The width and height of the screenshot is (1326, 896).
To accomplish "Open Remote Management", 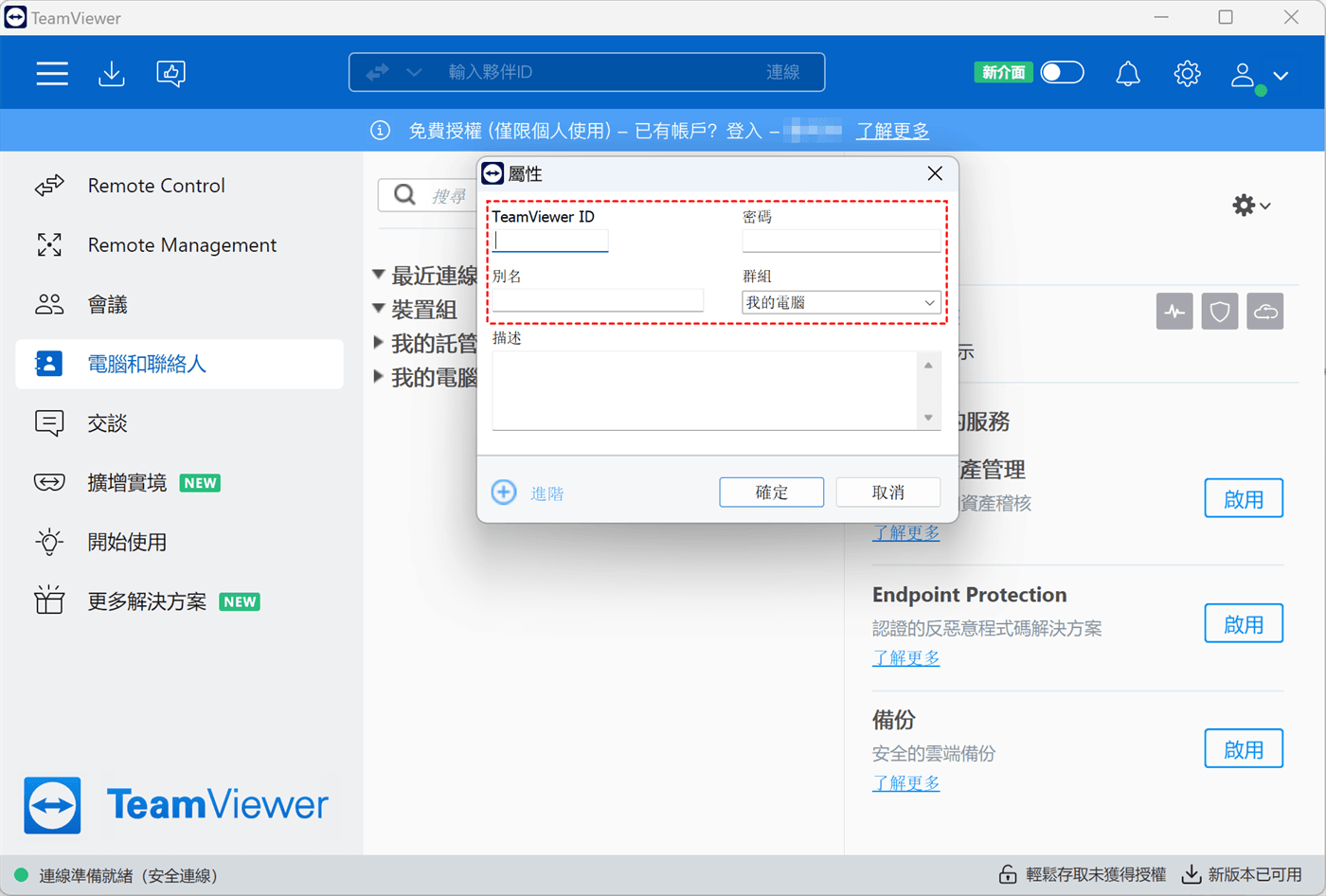I will [x=180, y=245].
